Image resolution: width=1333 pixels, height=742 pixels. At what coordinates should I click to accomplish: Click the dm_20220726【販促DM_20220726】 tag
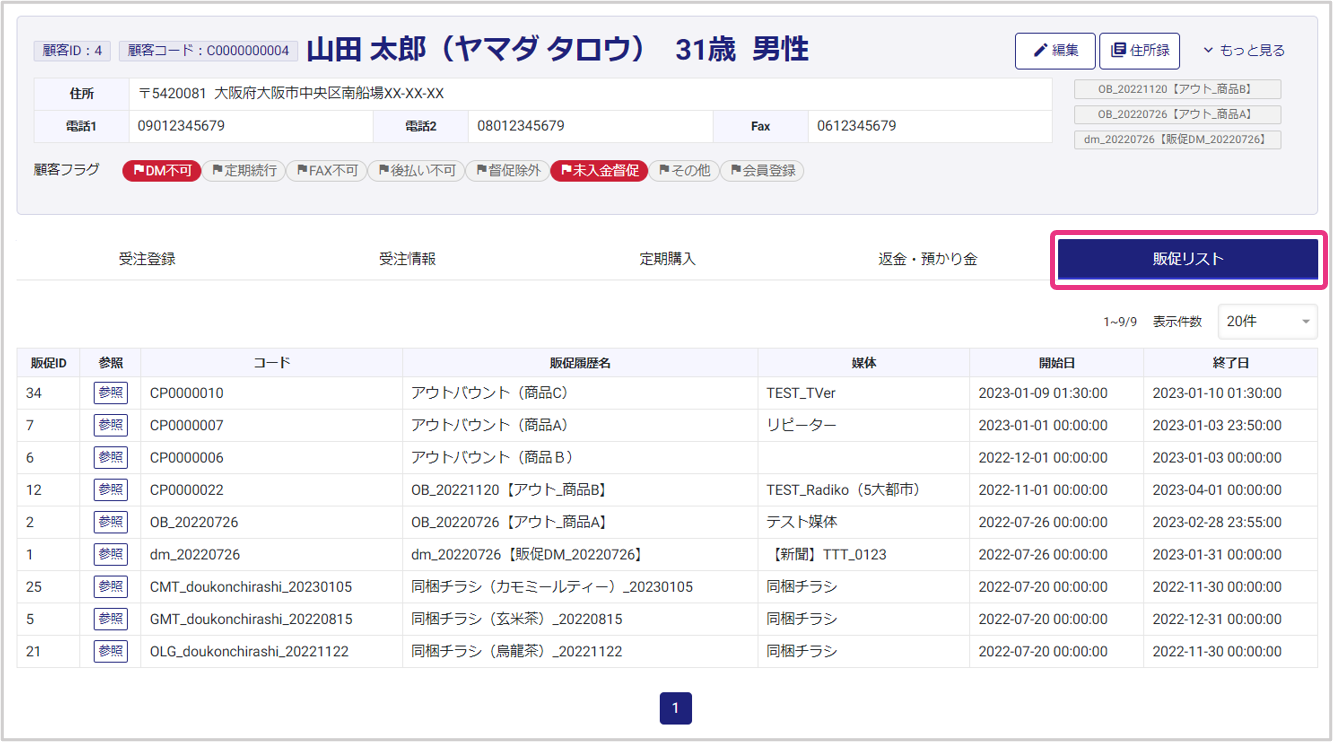click(1177, 140)
